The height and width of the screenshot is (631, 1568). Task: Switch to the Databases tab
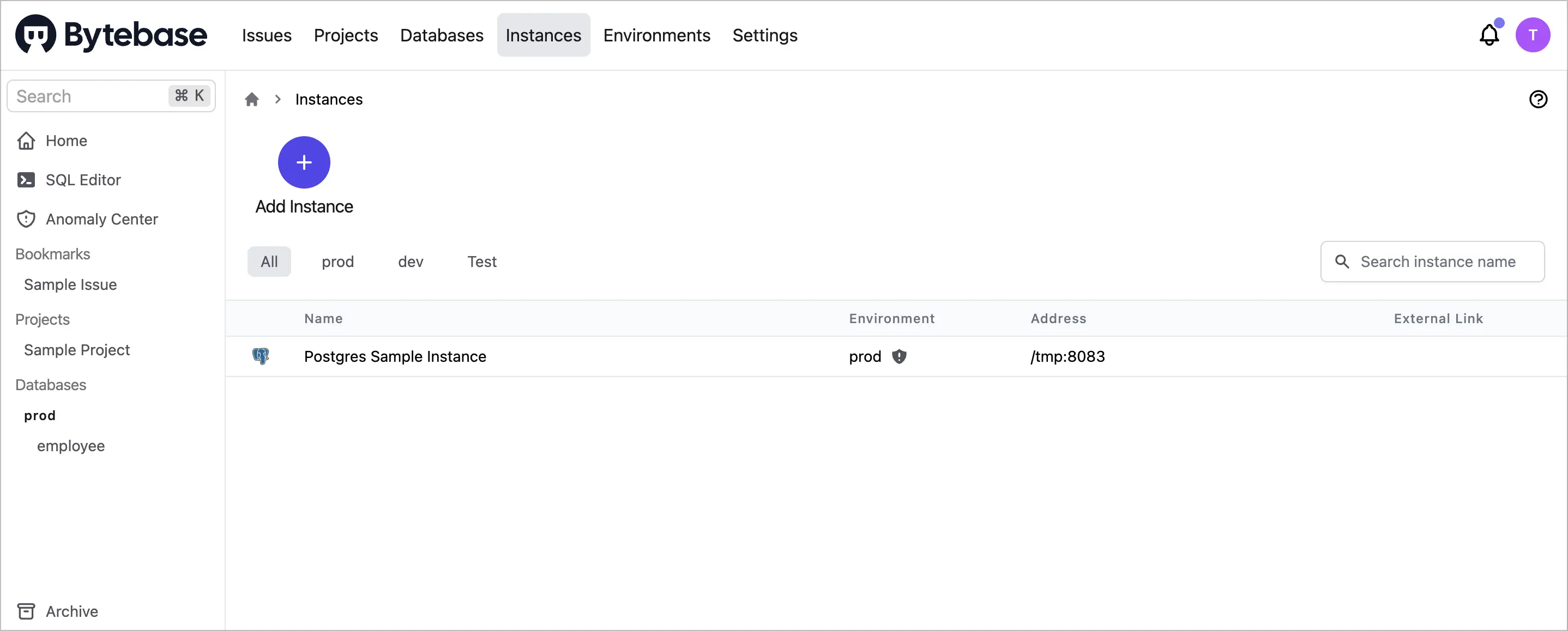coord(442,35)
